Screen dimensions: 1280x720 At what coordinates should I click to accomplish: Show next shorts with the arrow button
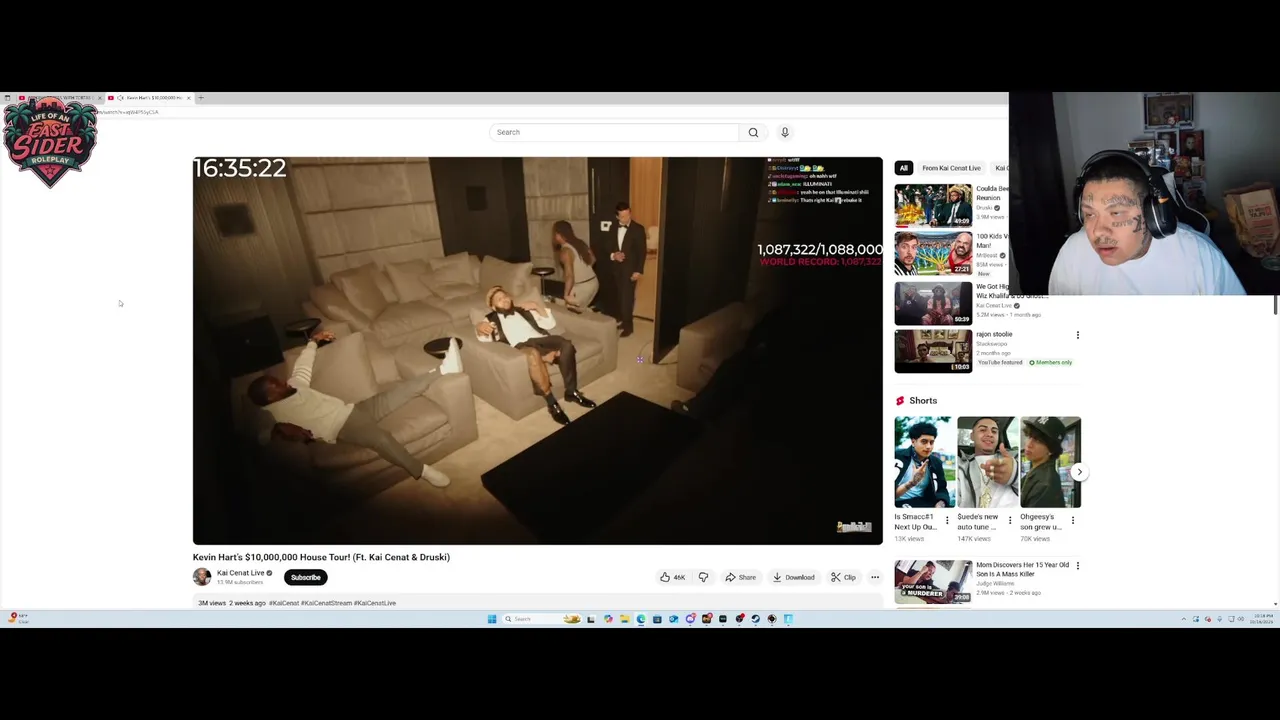(x=1079, y=472)
